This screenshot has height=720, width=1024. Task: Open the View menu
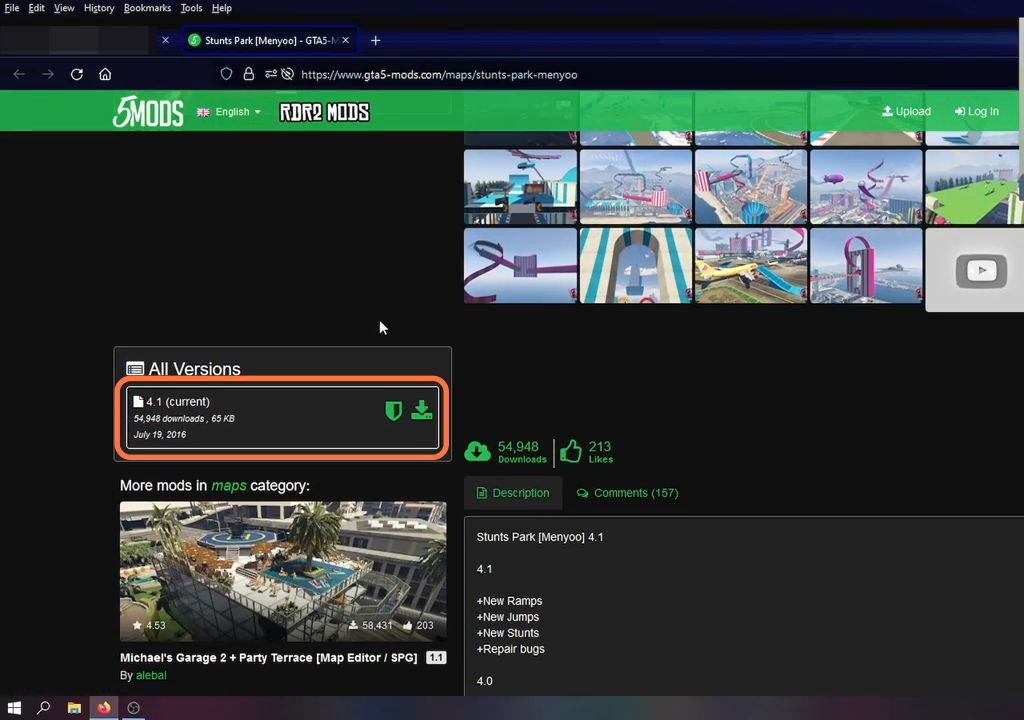[64, 8]
